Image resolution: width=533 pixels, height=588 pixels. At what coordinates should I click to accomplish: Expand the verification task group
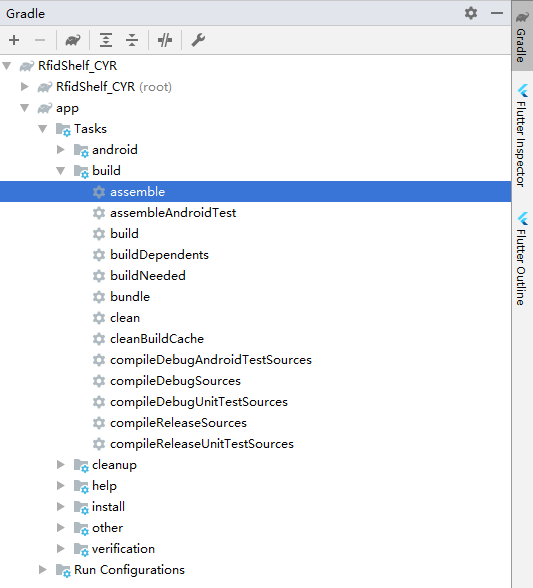pyautogui.click(x=61, y=549)
